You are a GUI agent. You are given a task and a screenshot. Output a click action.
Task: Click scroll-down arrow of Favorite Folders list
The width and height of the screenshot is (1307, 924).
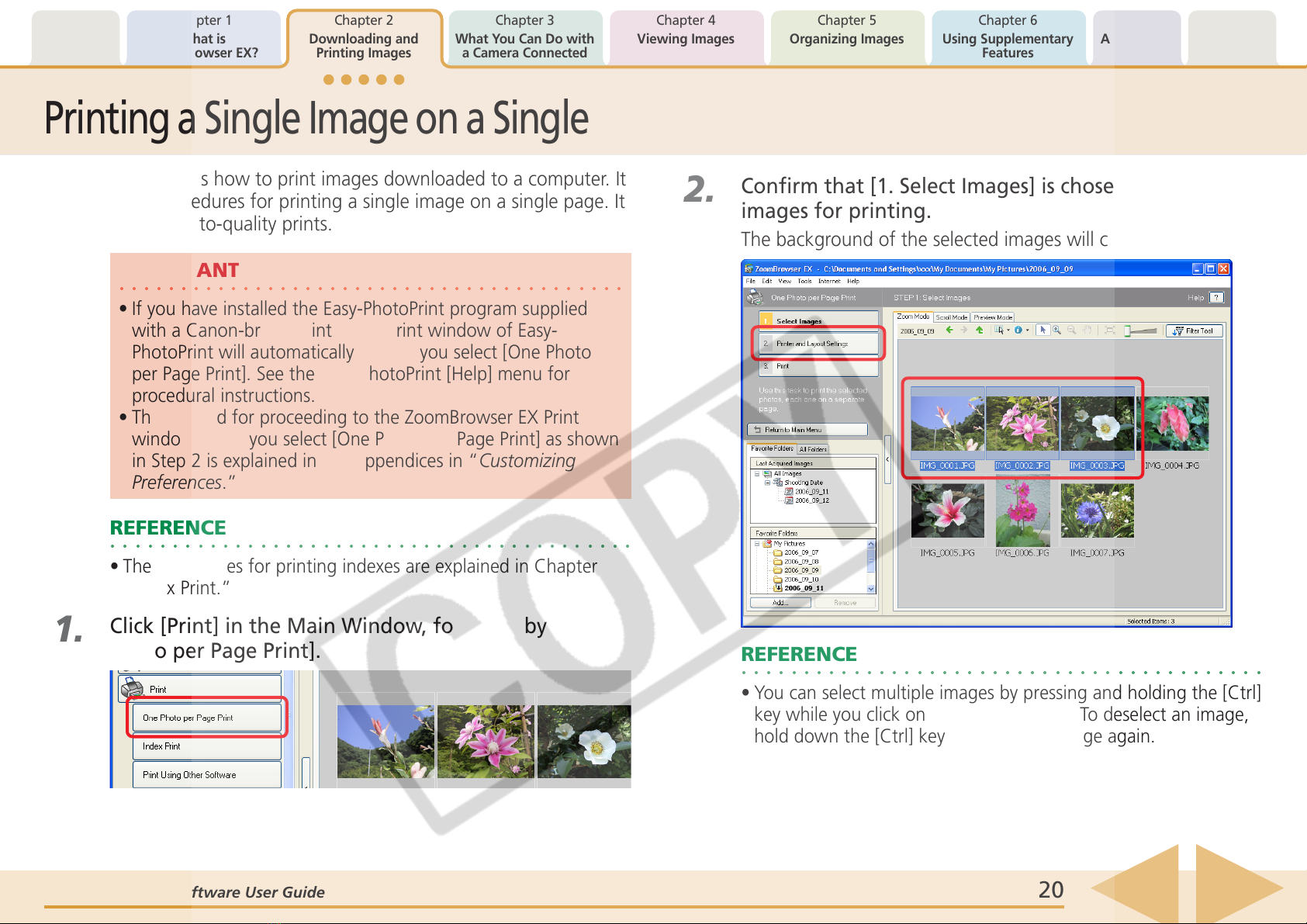pos(871,589)
